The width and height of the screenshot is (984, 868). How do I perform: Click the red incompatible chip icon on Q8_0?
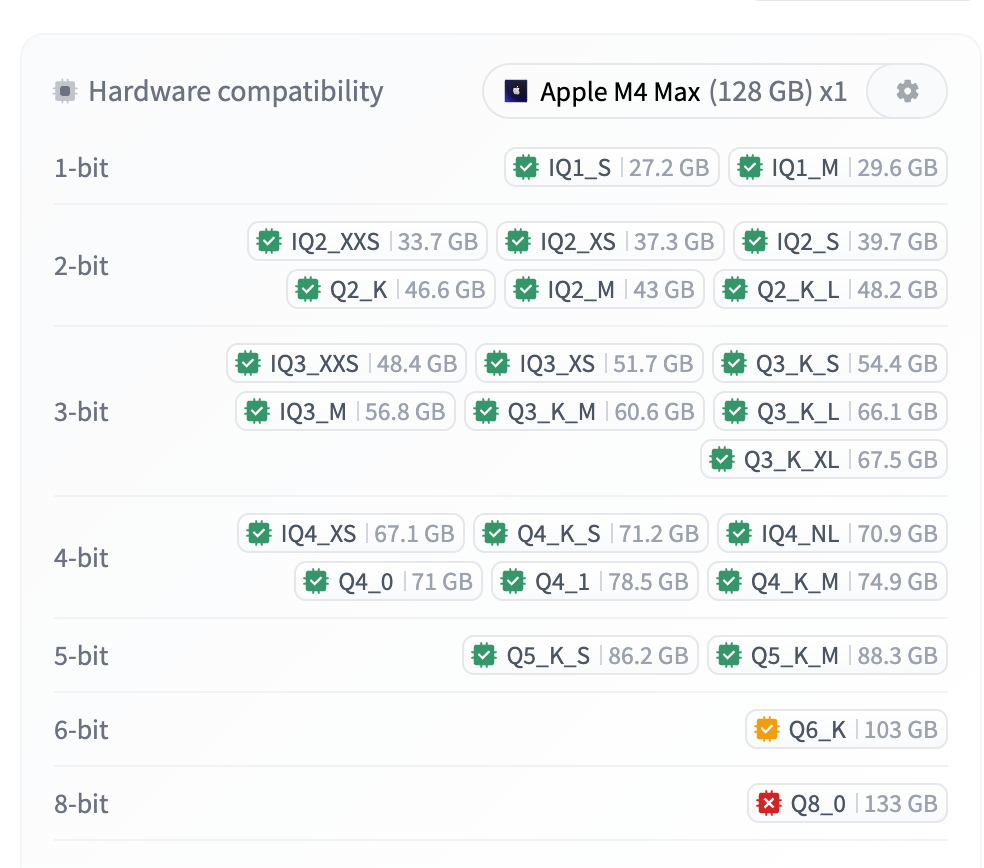(x=769, y=803)
